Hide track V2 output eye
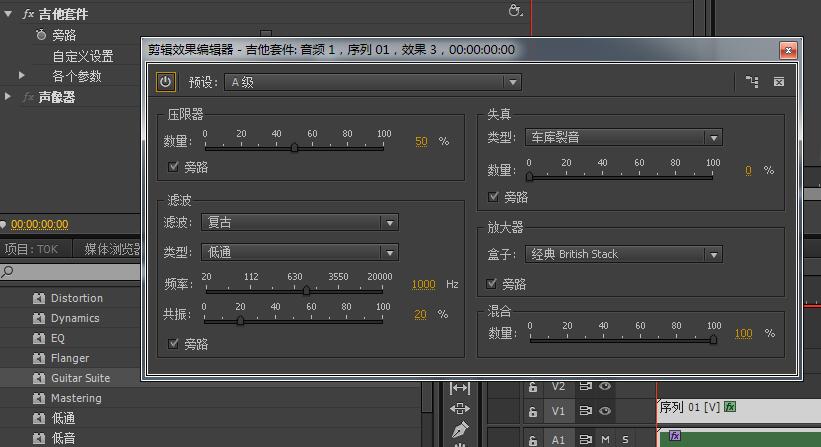Image resolution: width=821 pixels, height=447 pixels. tap(605, 386)
